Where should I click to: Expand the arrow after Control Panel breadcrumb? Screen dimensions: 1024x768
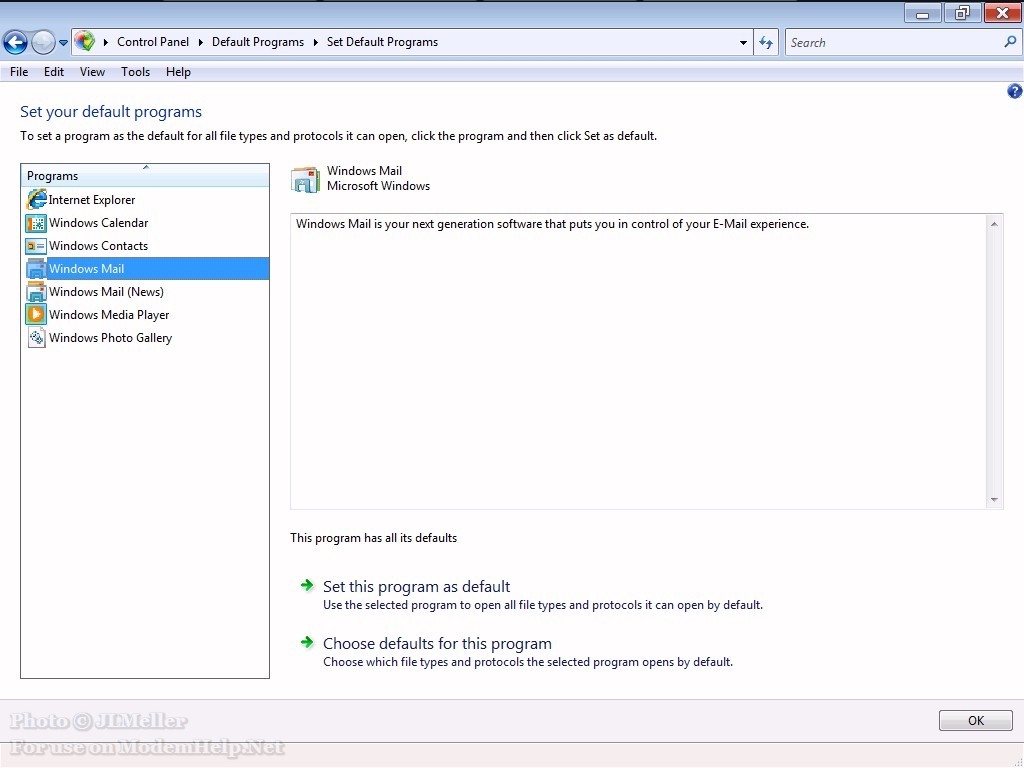coord(200,42)
